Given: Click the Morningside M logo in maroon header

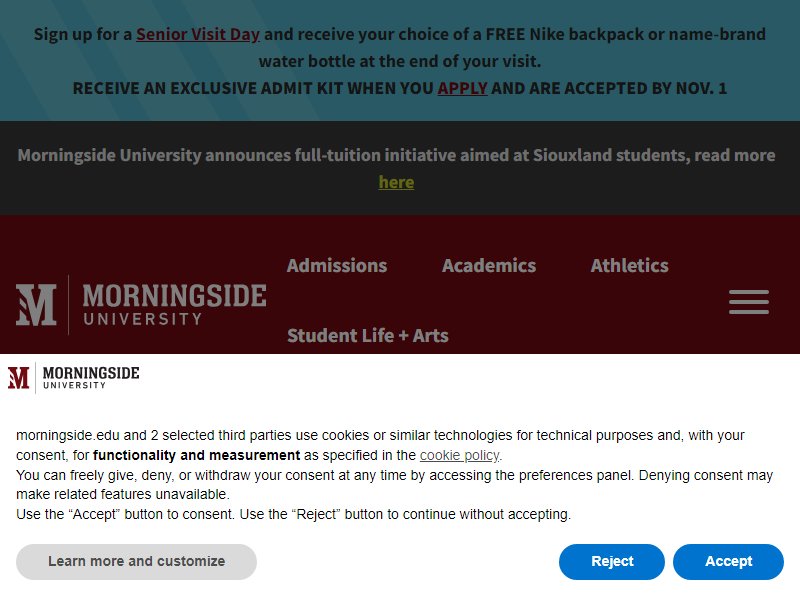Looking at the screenshot, I should tap(36, 305).
